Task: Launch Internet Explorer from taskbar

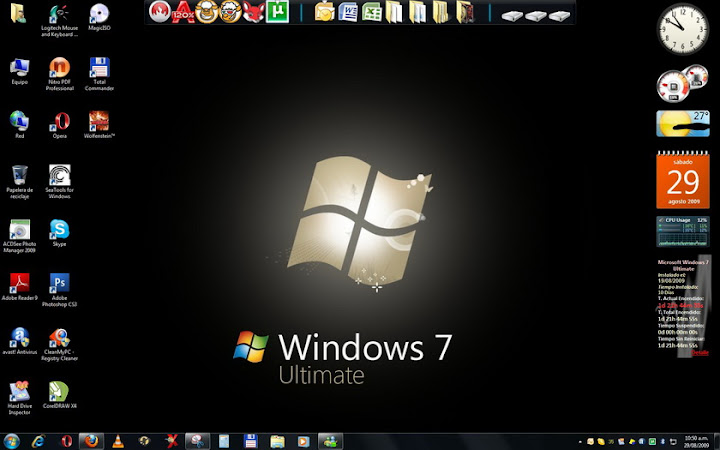Action: coord(39,441)
